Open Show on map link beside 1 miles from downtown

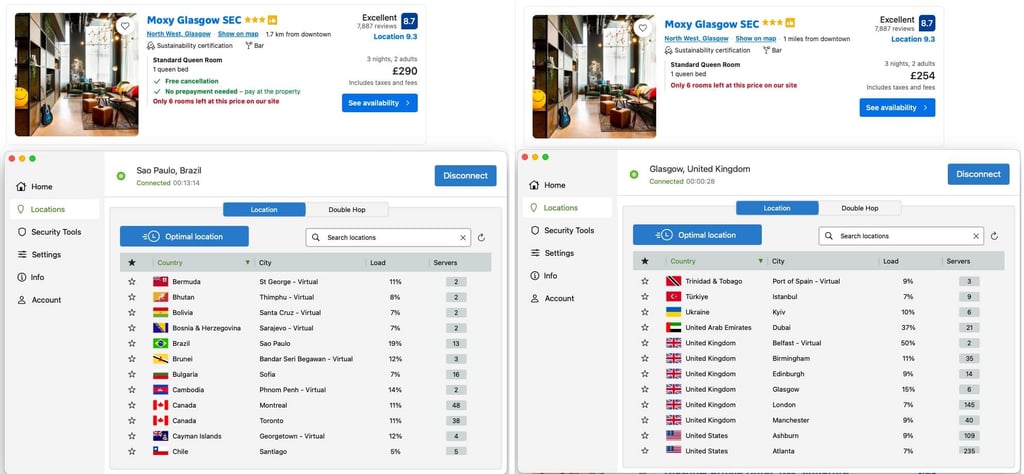click(756, 39)
